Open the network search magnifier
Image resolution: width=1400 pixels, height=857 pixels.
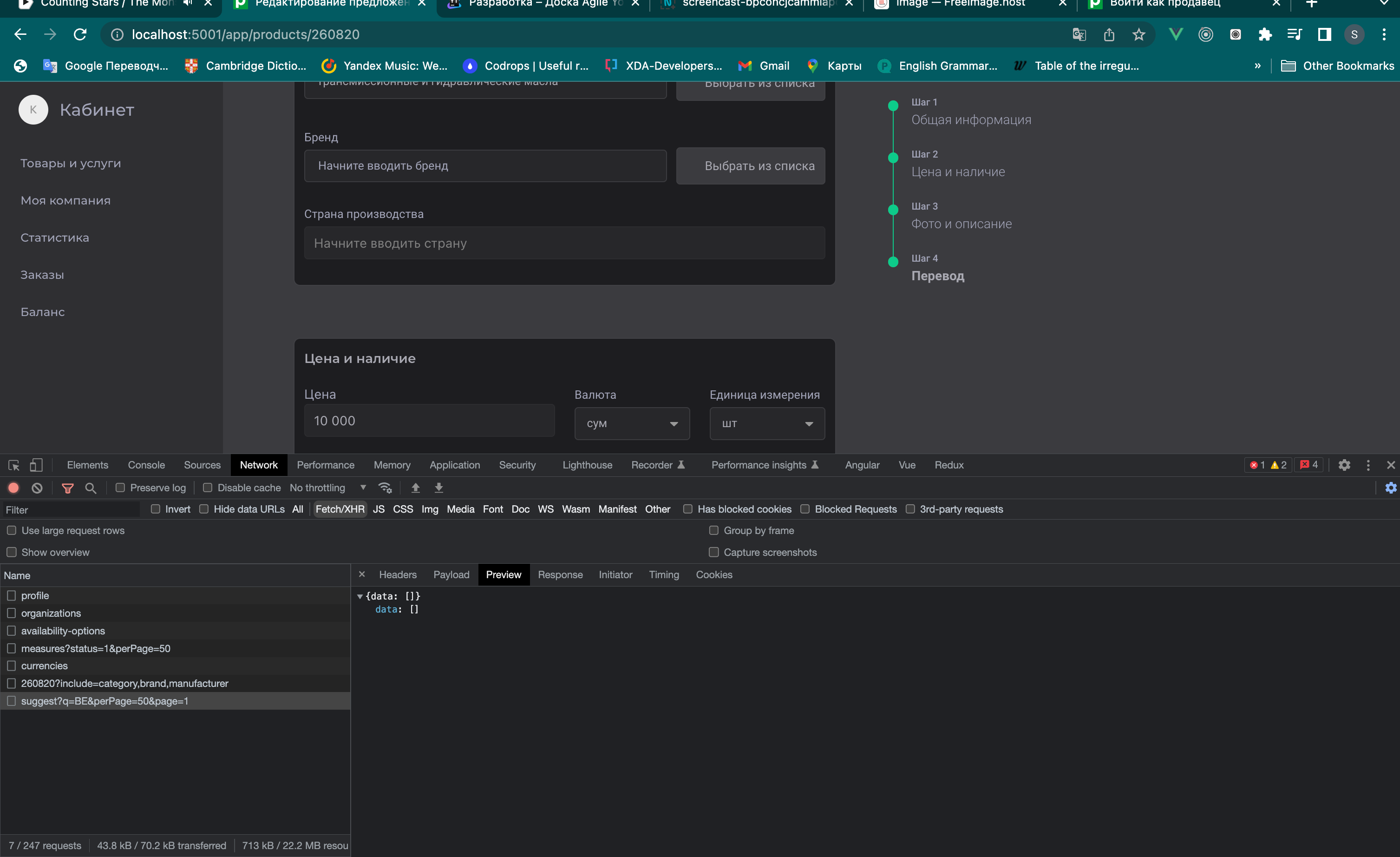[x=90, y=488]
